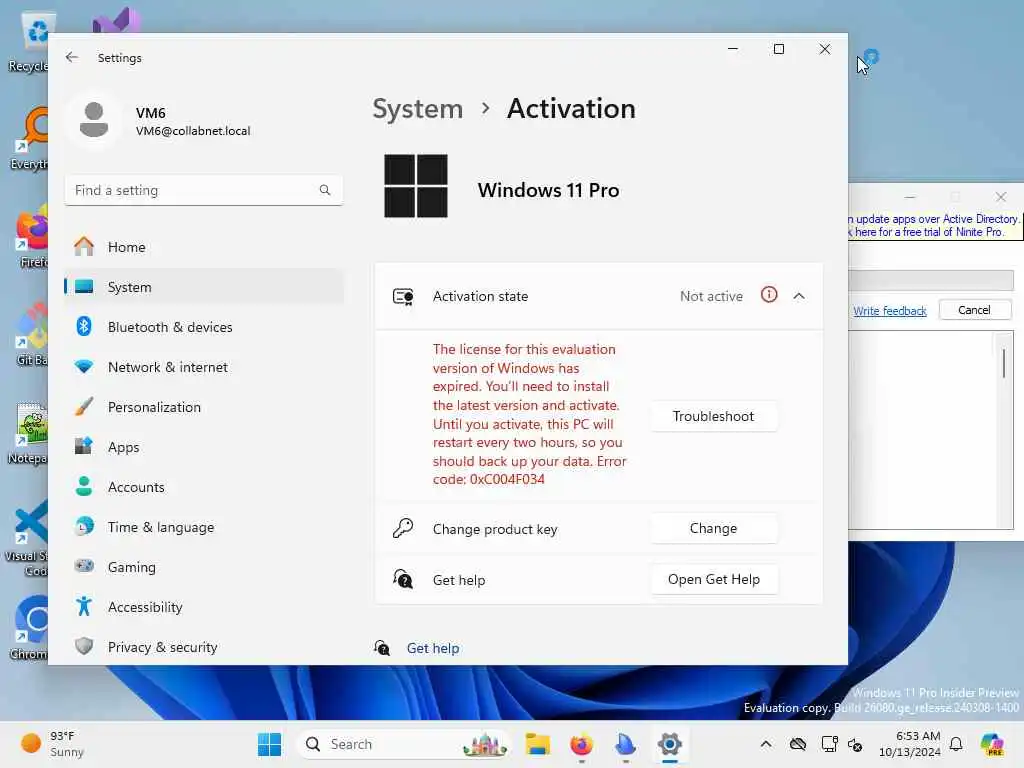
Task: Open Apps settings category
Action: tap(204, 447)
